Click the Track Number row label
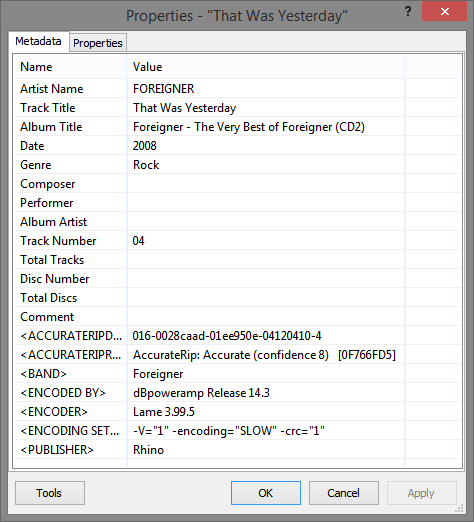The image size is (474, 522). 58,241
